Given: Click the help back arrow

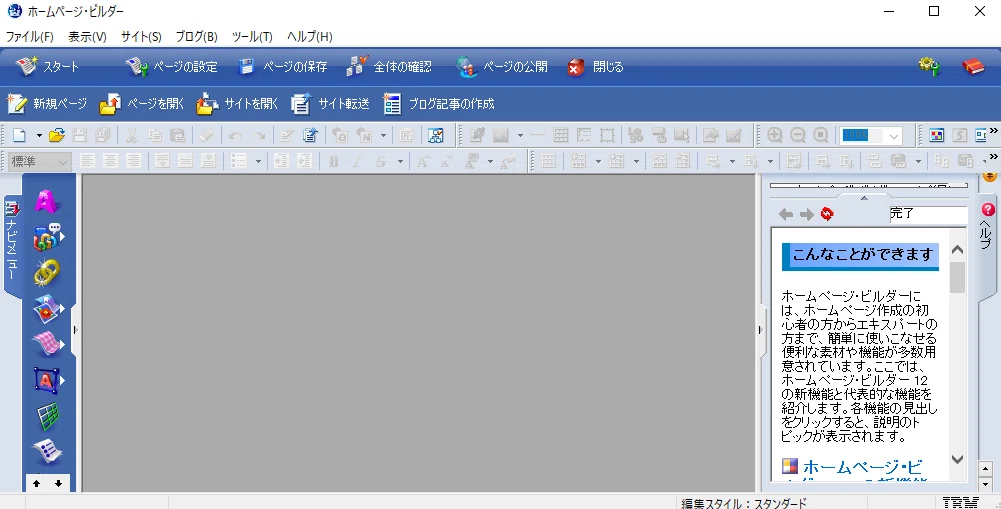Looking at the screenshot, I should (786, 214).
